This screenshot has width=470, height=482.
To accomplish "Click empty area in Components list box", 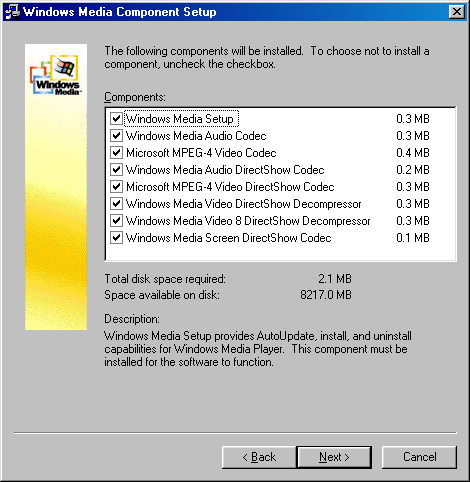I will (280, 252).
